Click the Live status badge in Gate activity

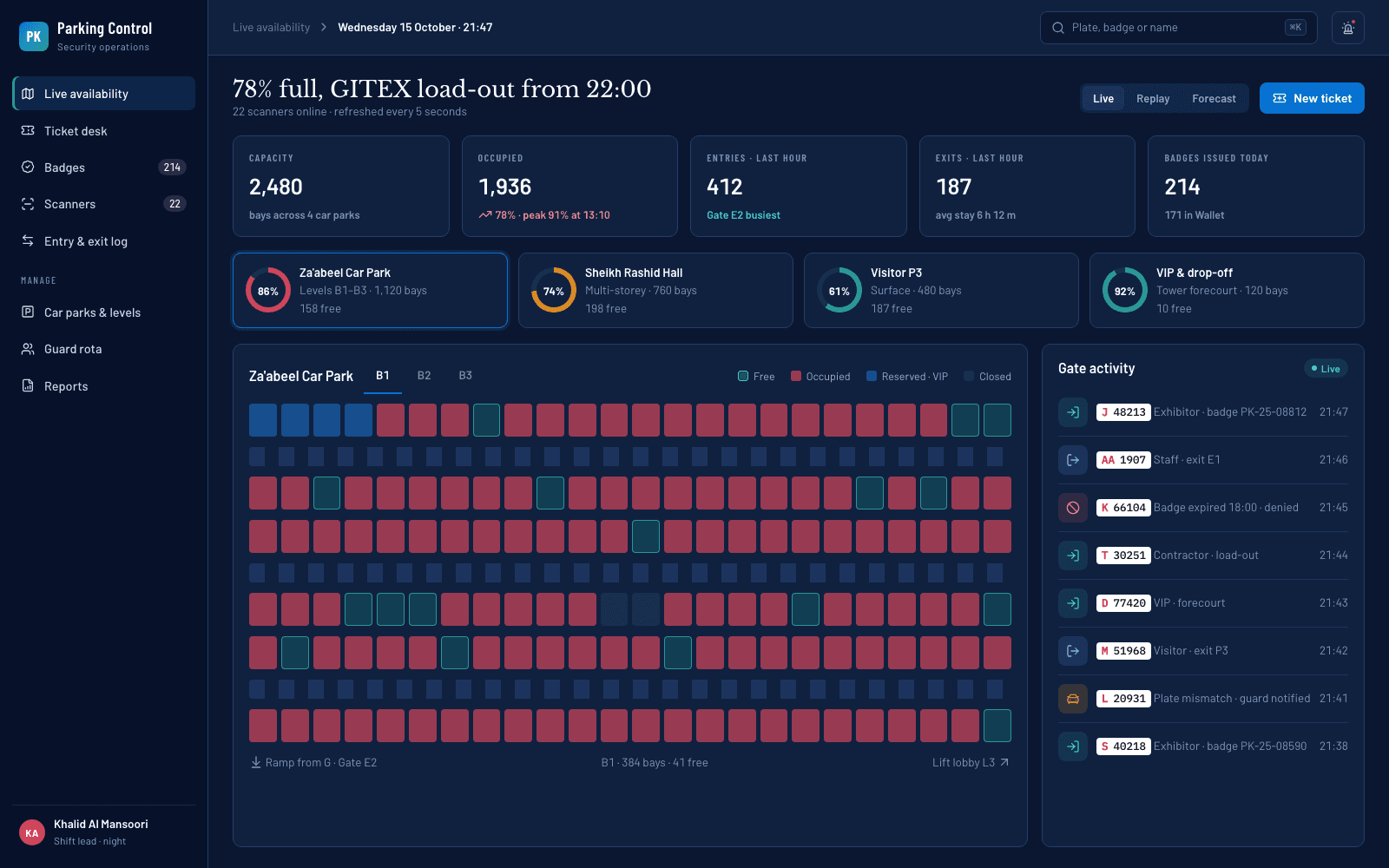pyautogui.click(x=1326, y=369)
